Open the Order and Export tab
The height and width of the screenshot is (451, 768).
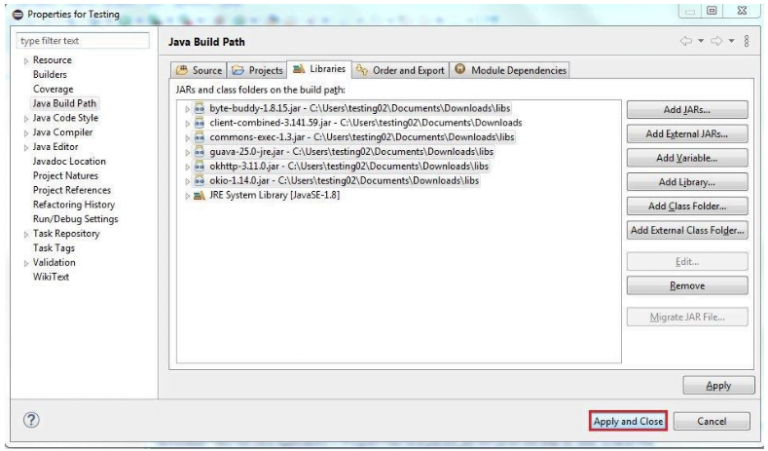(x=400, y=70)
